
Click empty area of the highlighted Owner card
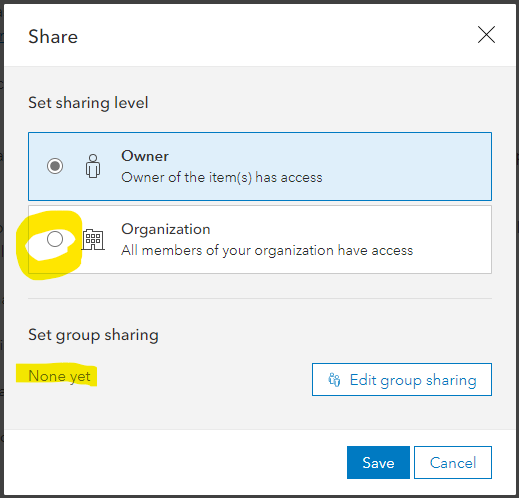[407, 166]
